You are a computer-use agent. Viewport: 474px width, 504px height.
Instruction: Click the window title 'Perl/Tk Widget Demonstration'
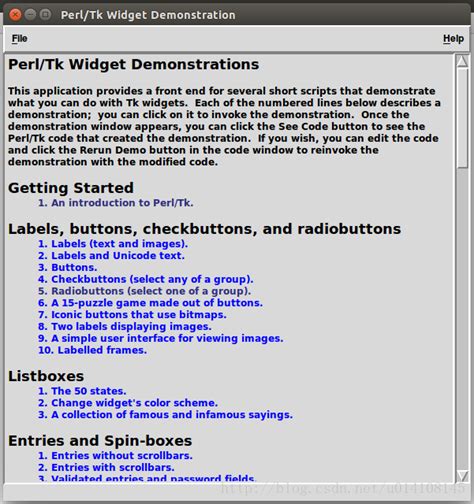(148, 15)
